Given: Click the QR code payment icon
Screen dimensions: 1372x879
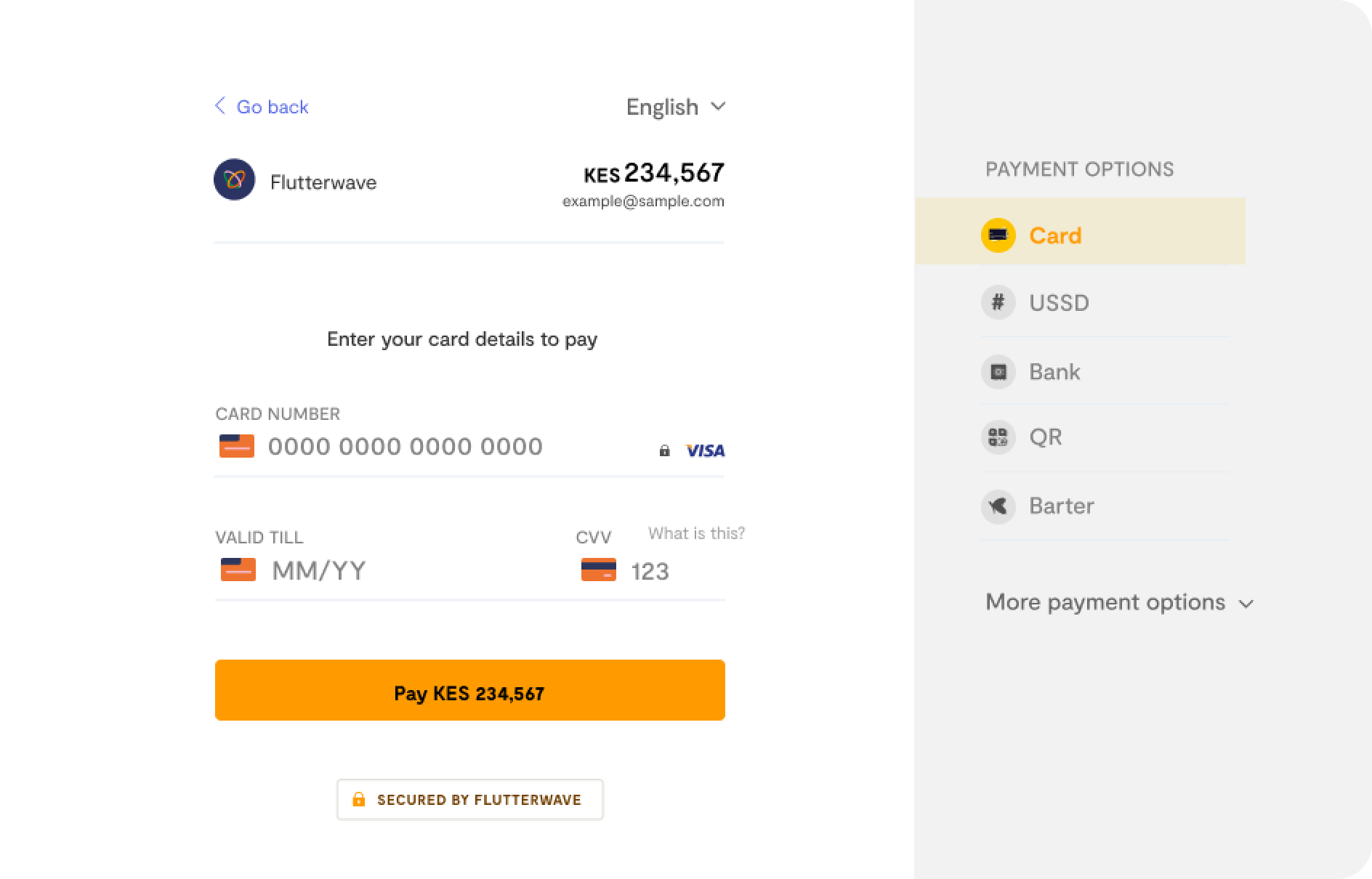Looking at the screenshot, I should tap(998, 437).
